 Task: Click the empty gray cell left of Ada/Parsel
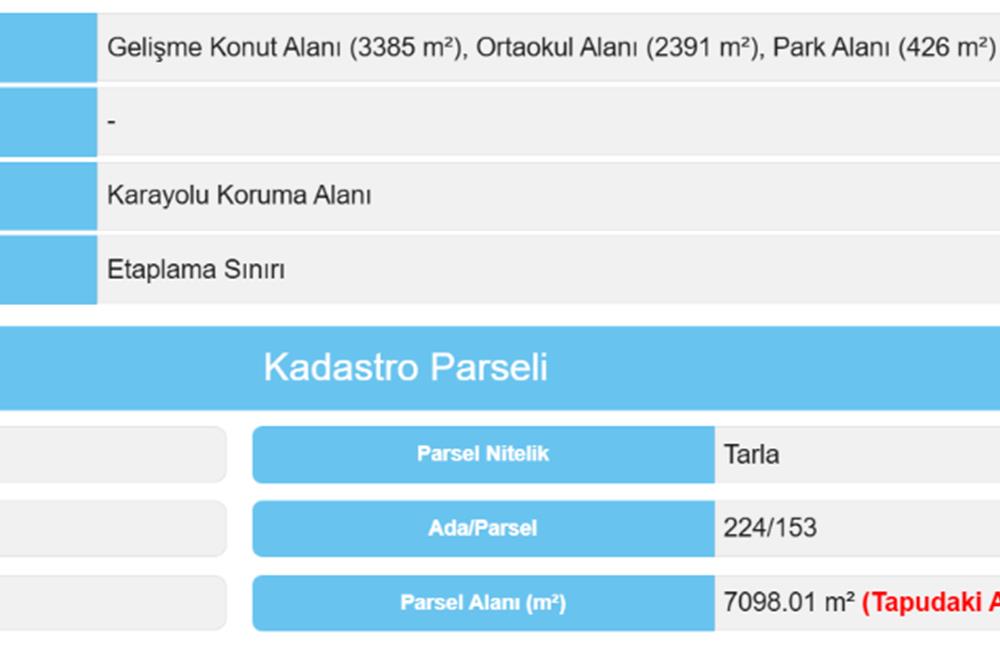coord(112,528)
